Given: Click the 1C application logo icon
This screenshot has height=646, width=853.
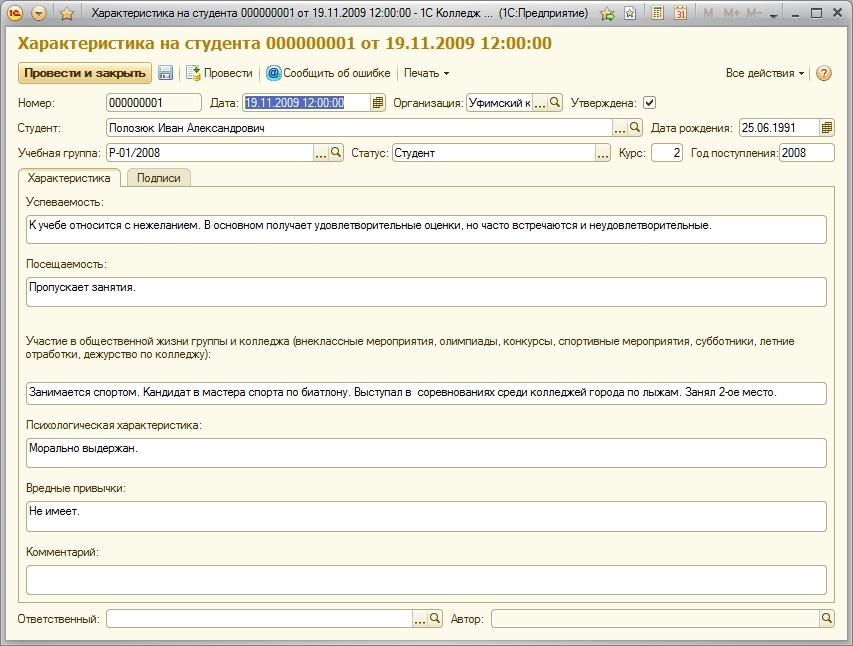Looking at the screenshot, I should point(15,13).
